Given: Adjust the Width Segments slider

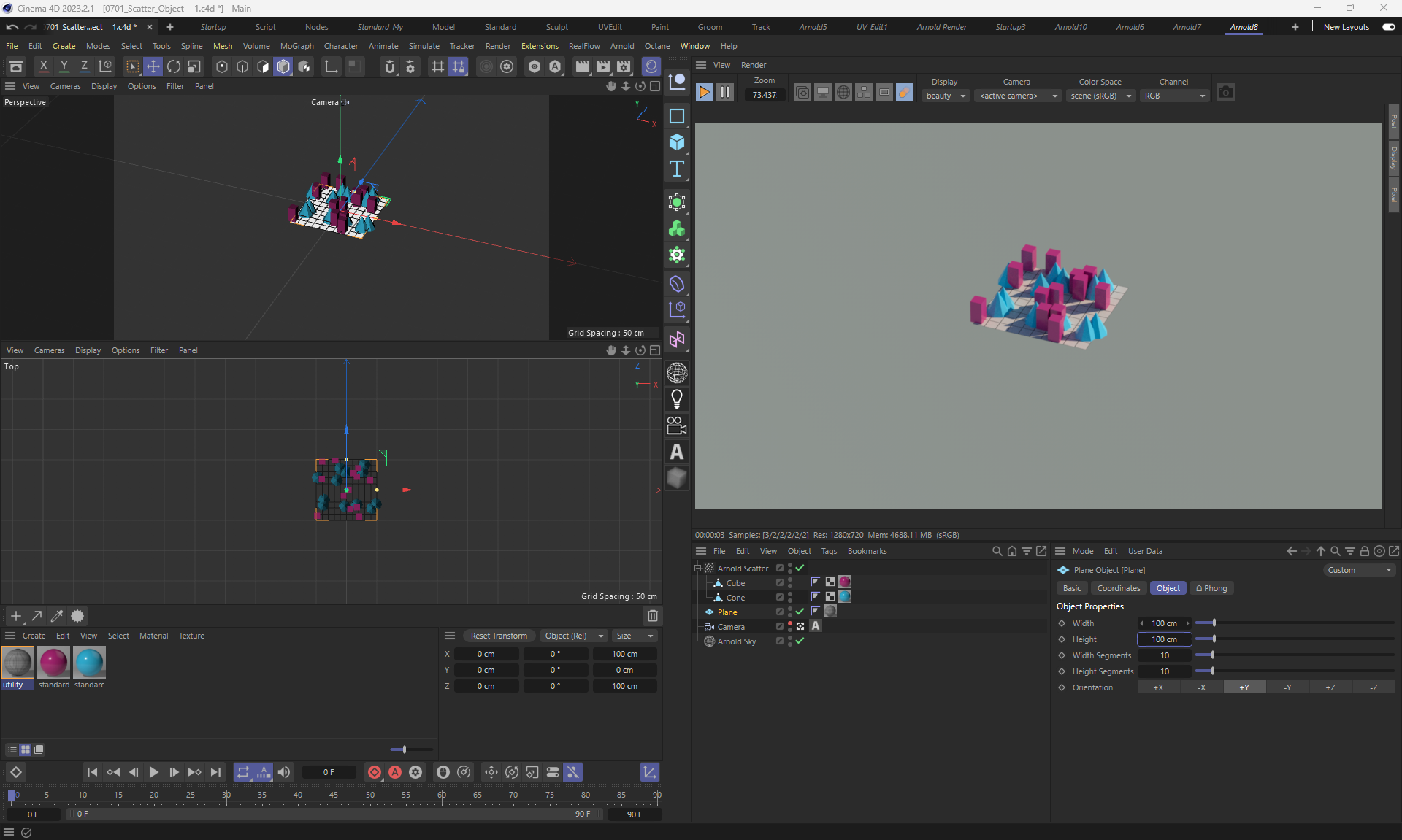Looking at the screenshot, I should 1212,655.
